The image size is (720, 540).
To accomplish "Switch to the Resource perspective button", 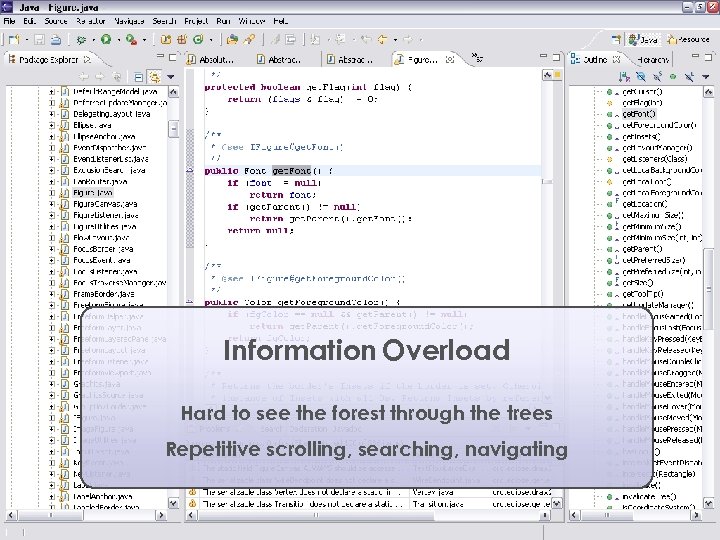I will click(689, 40).
